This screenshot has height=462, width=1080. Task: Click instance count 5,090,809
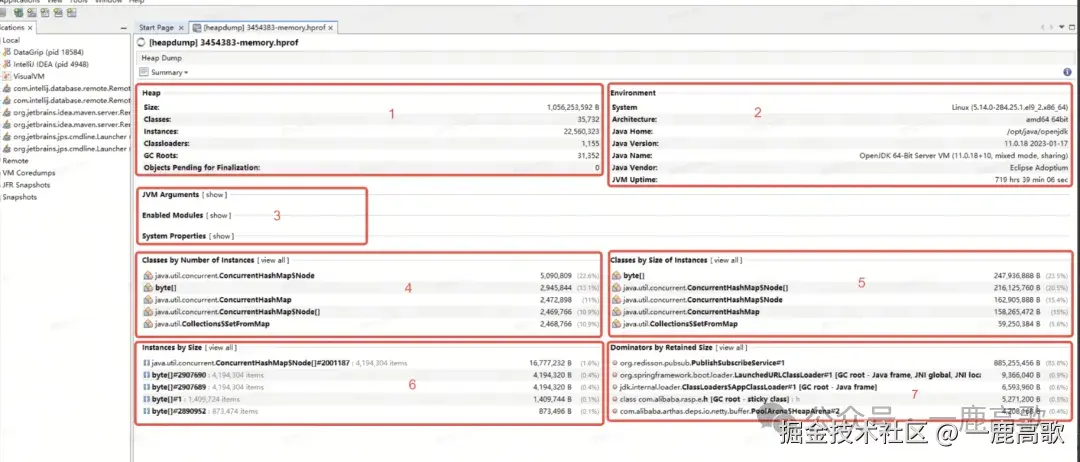tap(556, 275)
